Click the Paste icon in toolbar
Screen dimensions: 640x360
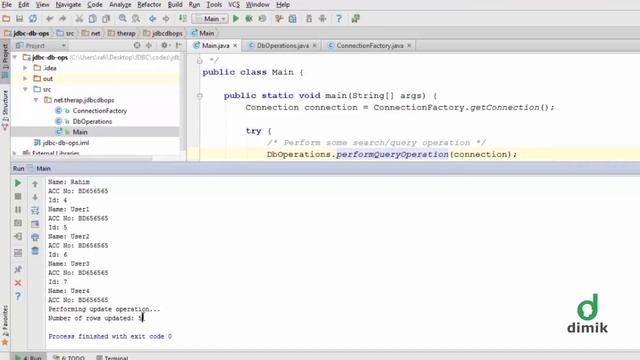coord(106,19)
